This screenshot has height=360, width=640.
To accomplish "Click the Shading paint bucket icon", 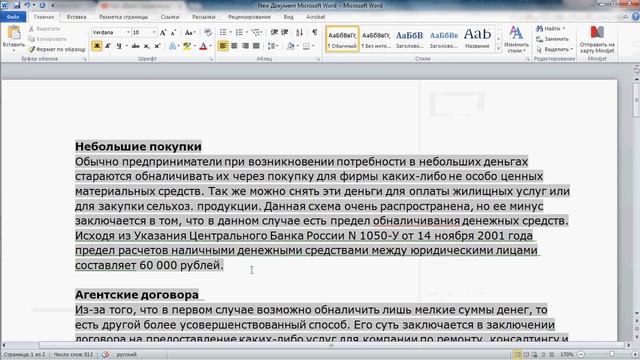I will [290, 46].
